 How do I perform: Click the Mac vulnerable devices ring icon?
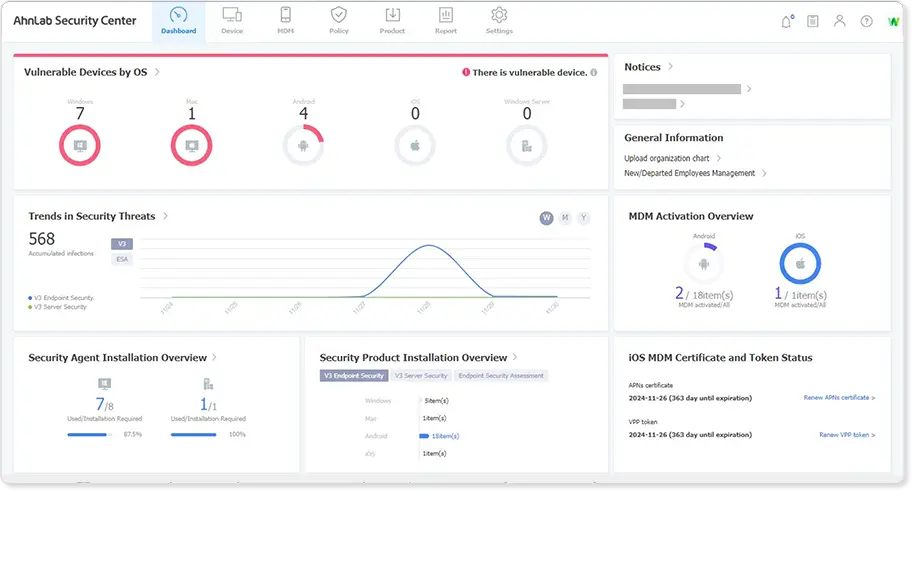[191, 145]
